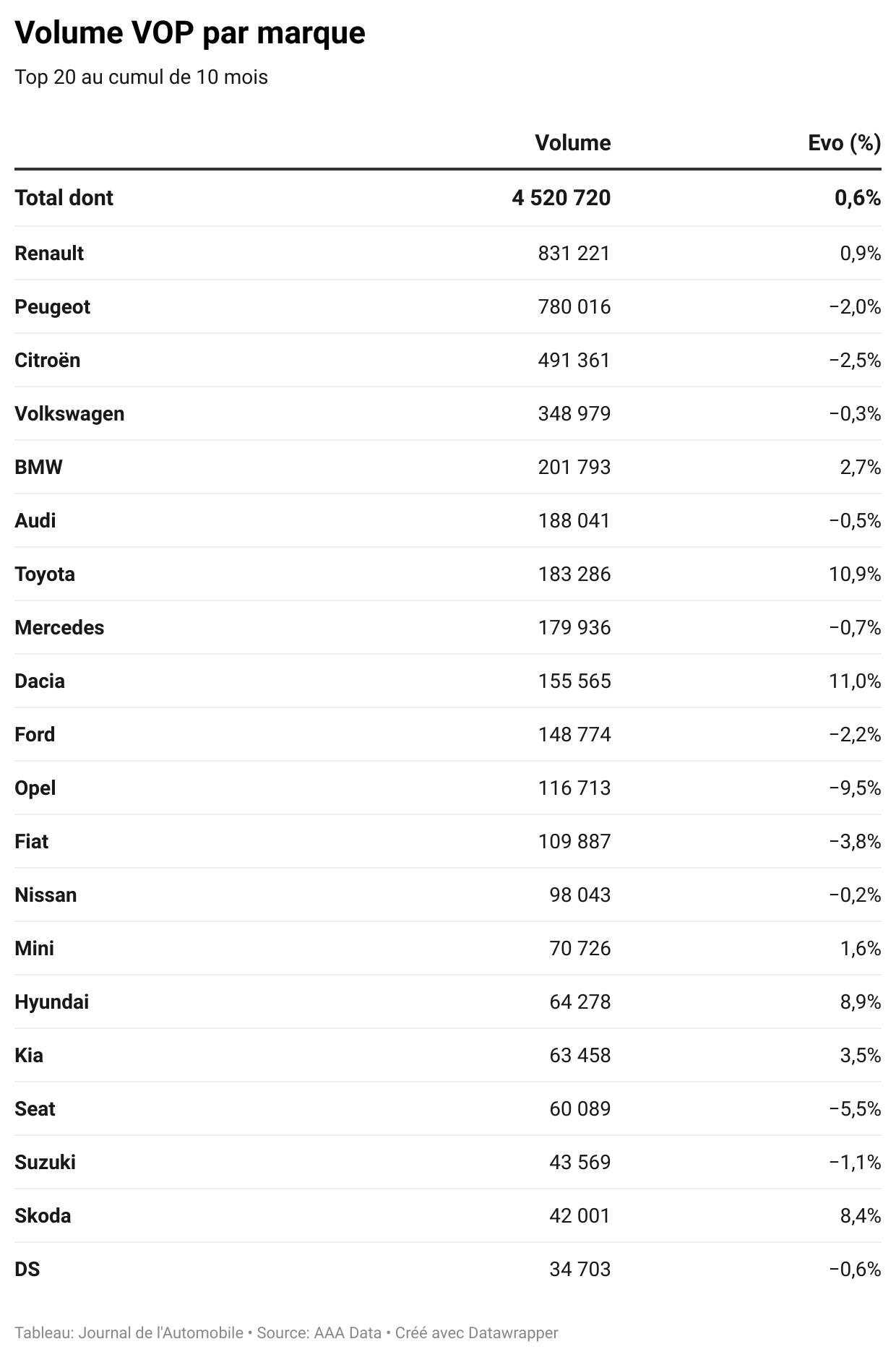
Task: Click the AAA Data source text
Action: tap(347, 1332)
